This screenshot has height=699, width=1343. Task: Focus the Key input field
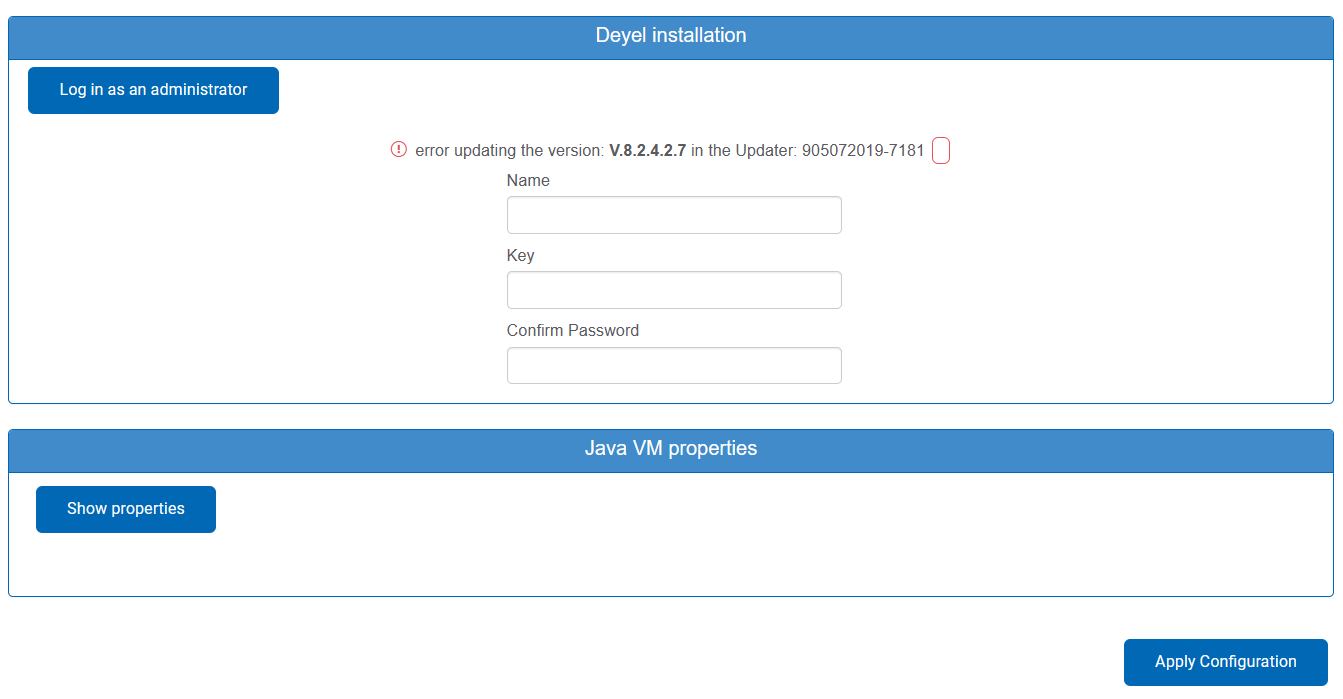pos(674,290)
